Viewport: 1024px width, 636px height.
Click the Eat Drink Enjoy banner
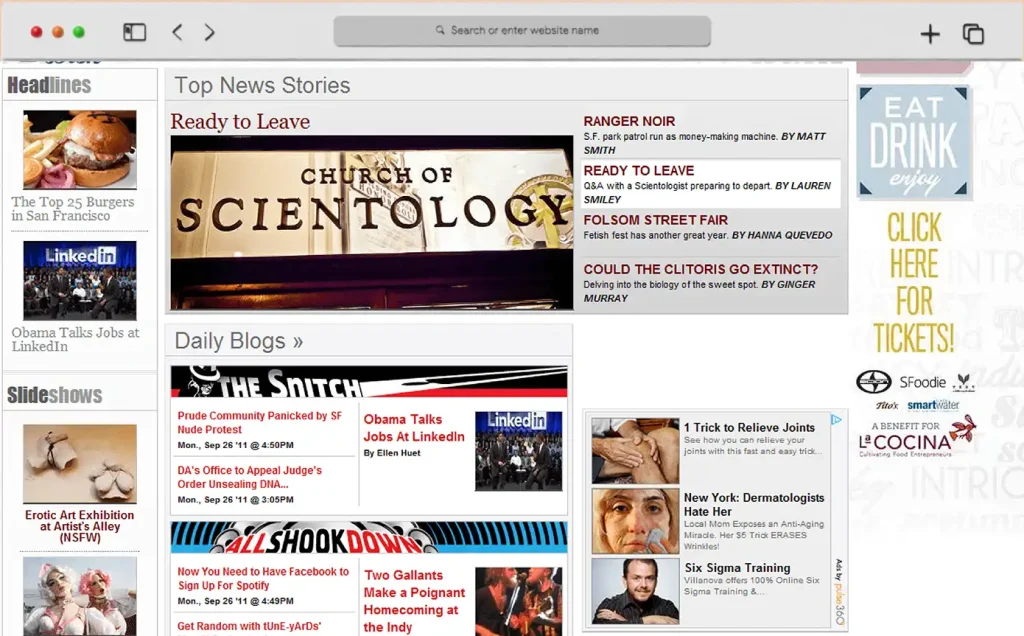(914, 142)
